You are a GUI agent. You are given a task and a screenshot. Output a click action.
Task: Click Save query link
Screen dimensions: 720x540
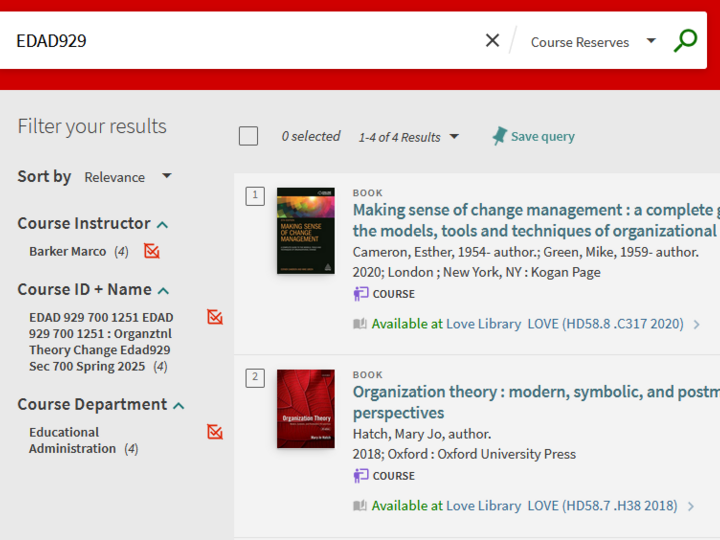(542, 137)
